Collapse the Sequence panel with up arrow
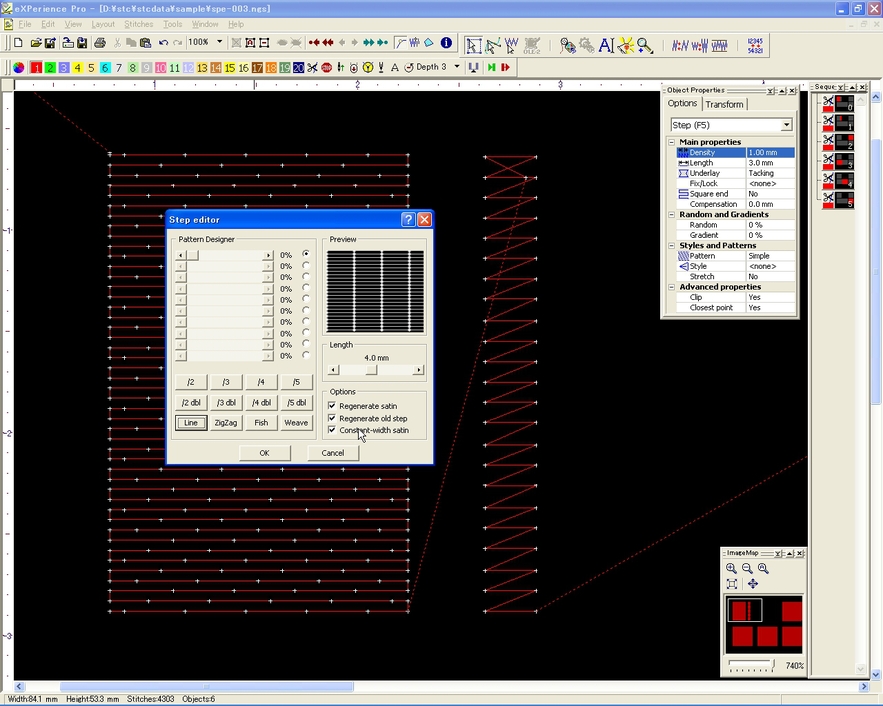Viewport: 883px width, 706px height. [x=852, y=87]
